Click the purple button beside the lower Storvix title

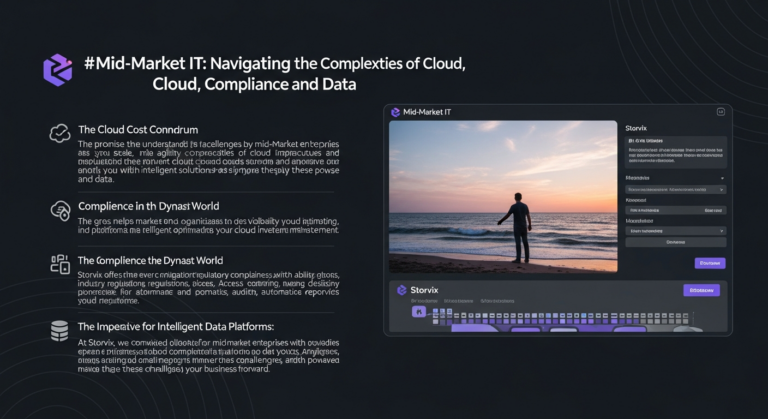701,290
